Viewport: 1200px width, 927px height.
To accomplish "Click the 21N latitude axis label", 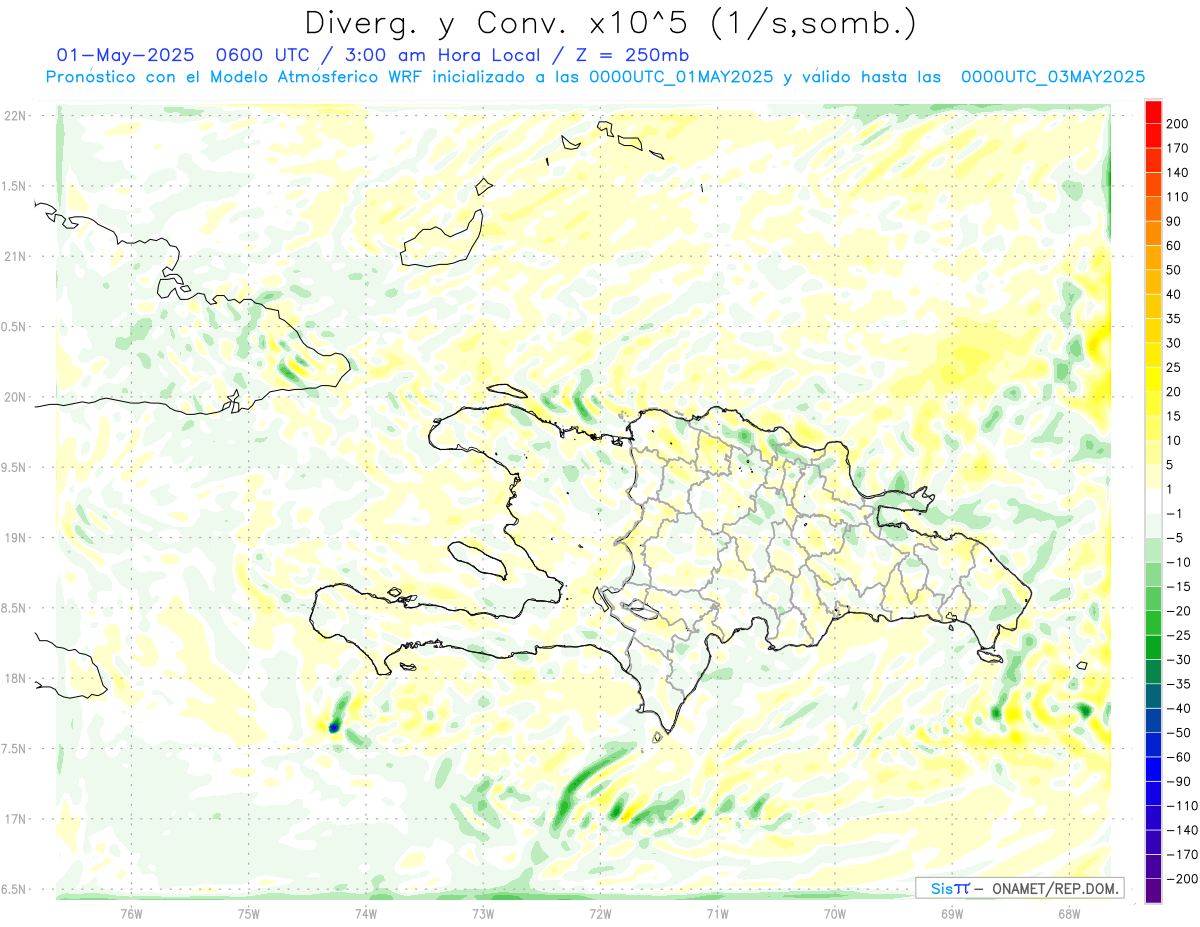I will (15, 256).
